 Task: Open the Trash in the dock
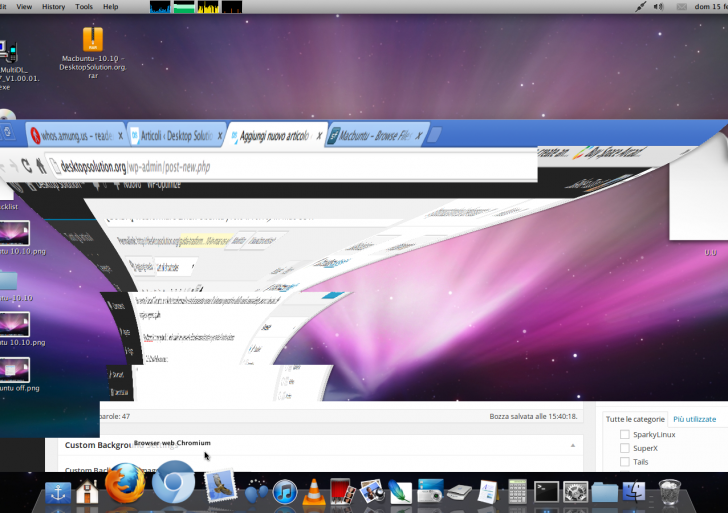click(669, 491)
